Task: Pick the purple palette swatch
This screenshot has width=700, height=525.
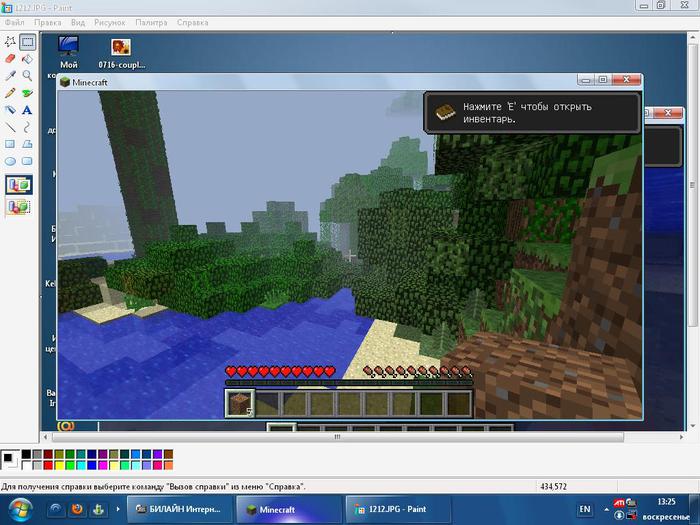Action: pos(103,454)
